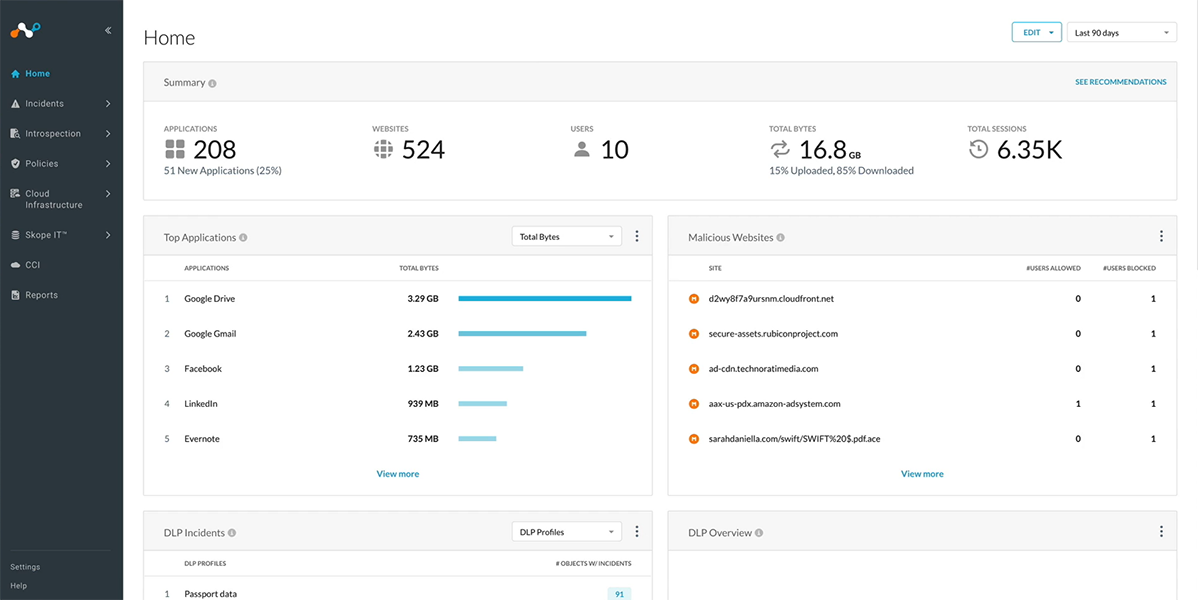Viewport: 1198px width, 600px height.
Task: Open the DLP Incidents three-dot menu
Action: tap(637, 531)
